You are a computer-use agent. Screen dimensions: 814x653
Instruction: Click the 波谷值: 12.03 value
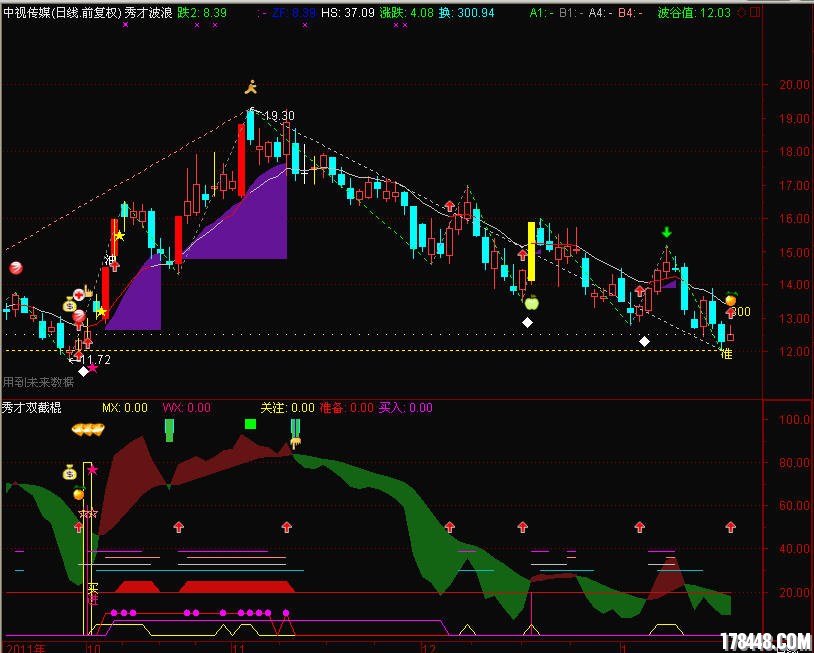[694, 12]
